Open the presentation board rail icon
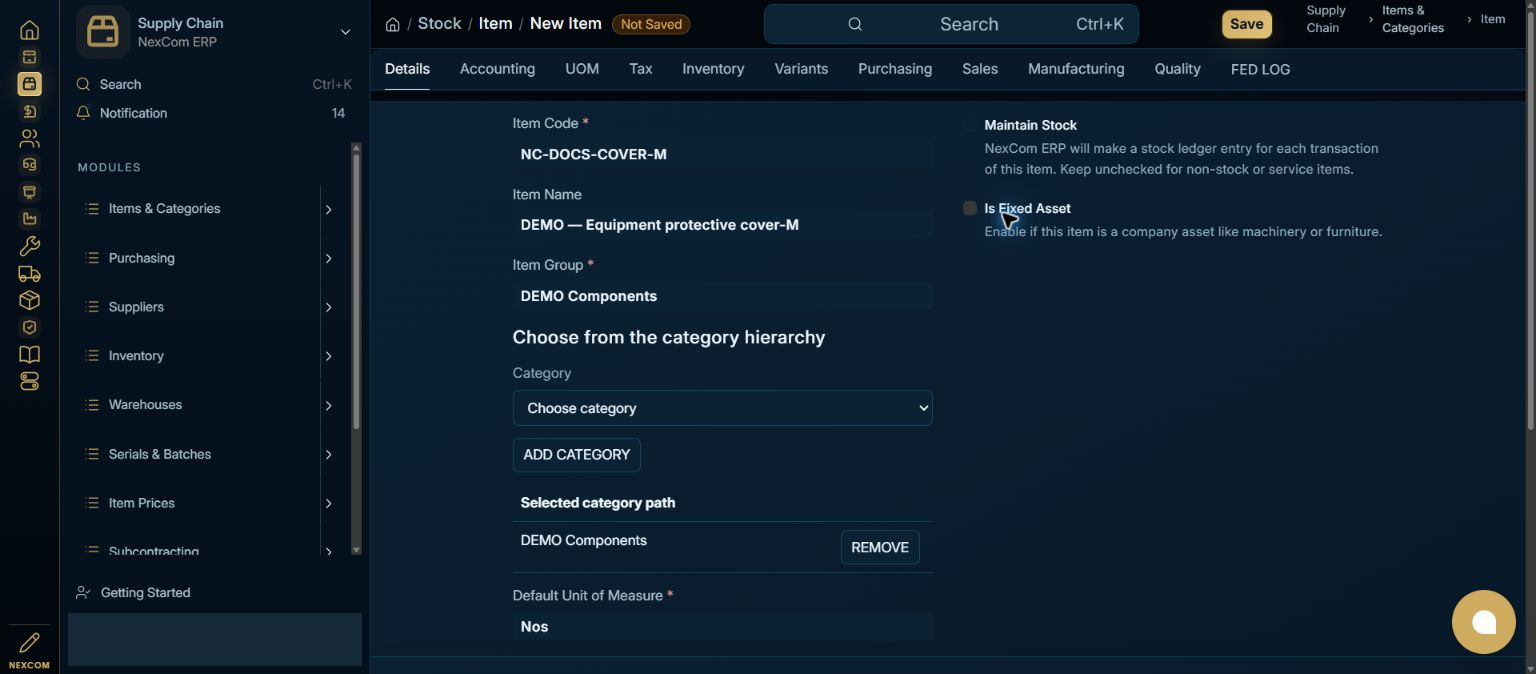Image resolution: width=1536 pixels, height=674 pixels. click(29, 192)
